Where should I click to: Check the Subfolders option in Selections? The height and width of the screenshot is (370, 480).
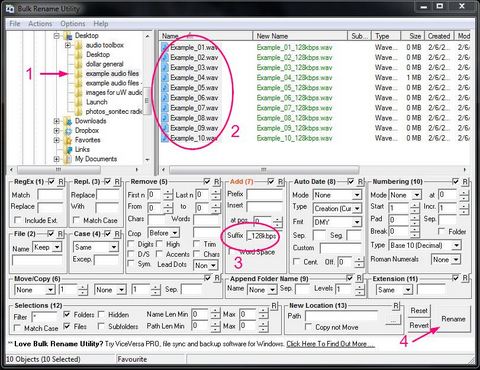click(x=101, y=326)
